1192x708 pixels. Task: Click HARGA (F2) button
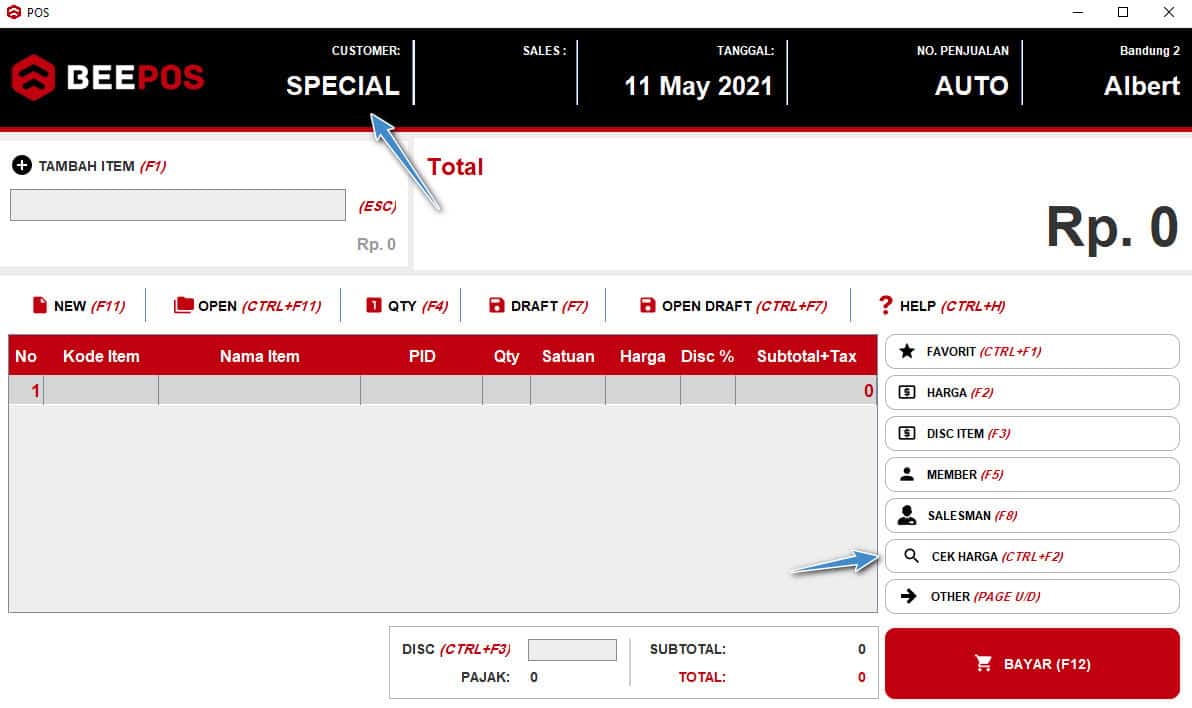point(1032,392)
